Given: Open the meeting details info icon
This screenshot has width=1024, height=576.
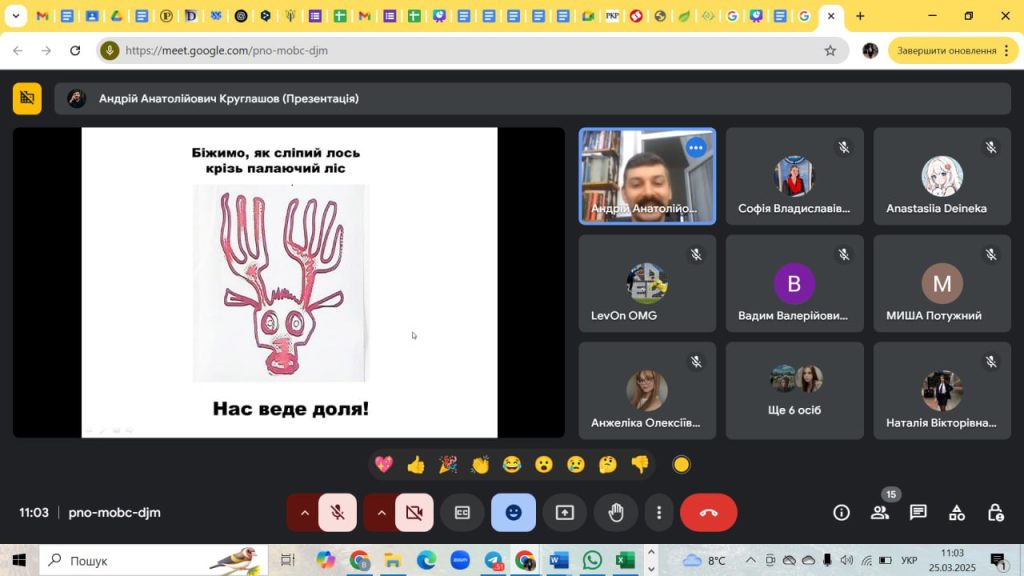Looking at the screenshot, I should pos(841,513).
